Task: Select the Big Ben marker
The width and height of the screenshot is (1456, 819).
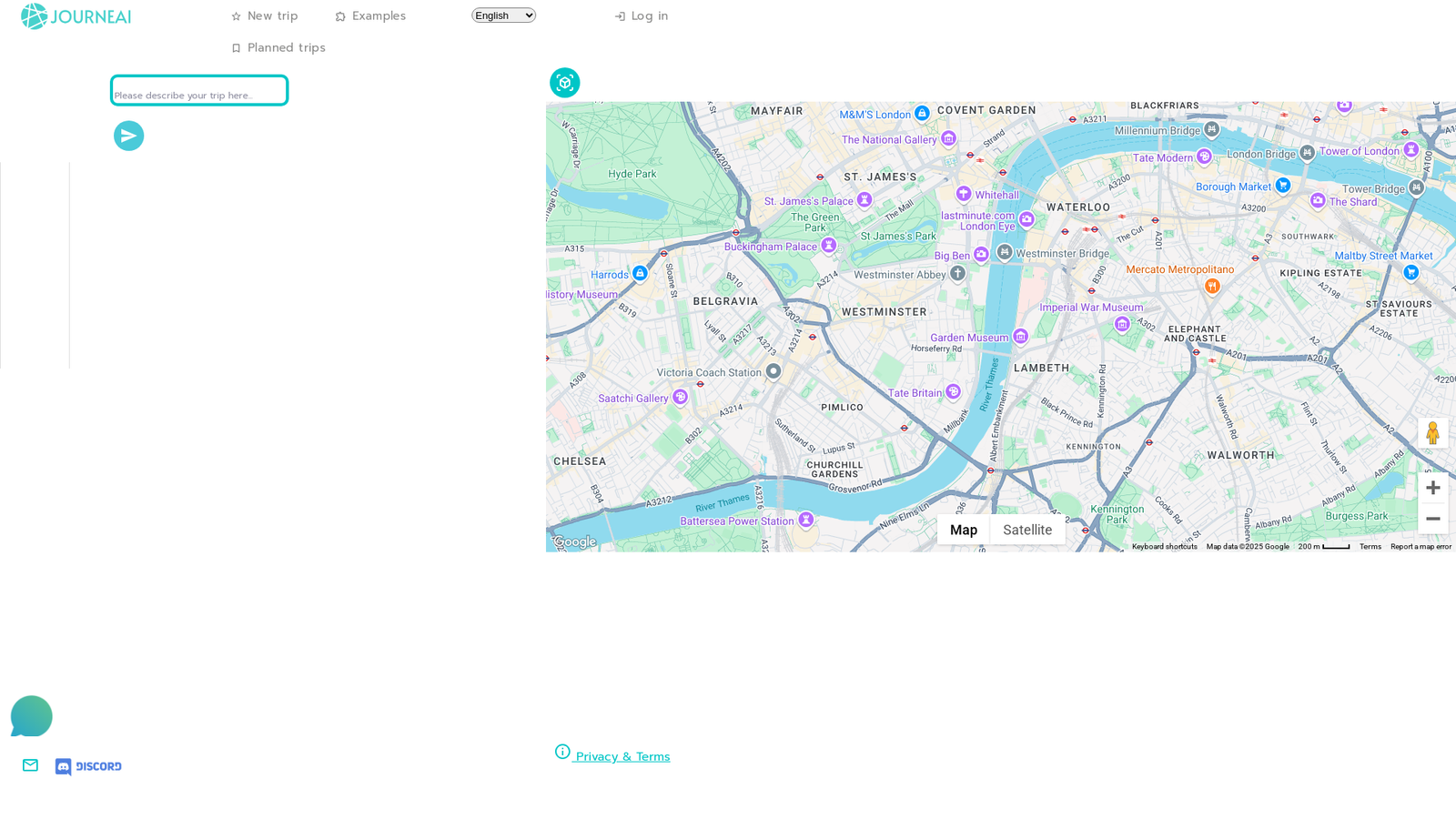Action: (981, 255)
